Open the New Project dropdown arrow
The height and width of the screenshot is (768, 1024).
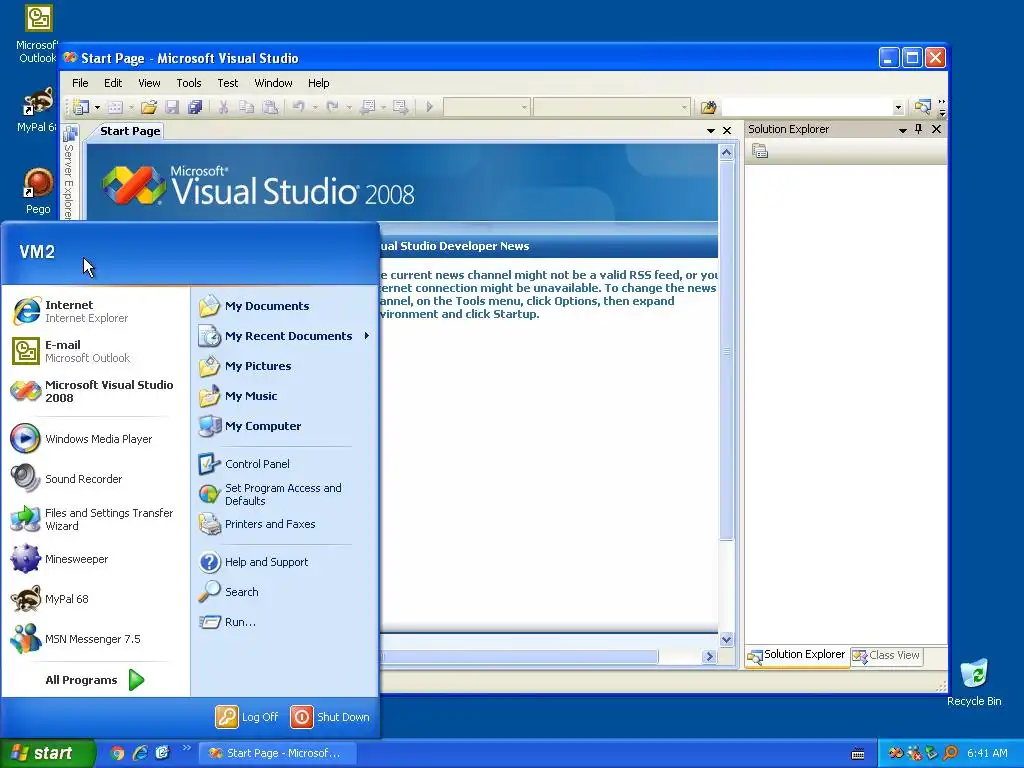tap(97, 107)
